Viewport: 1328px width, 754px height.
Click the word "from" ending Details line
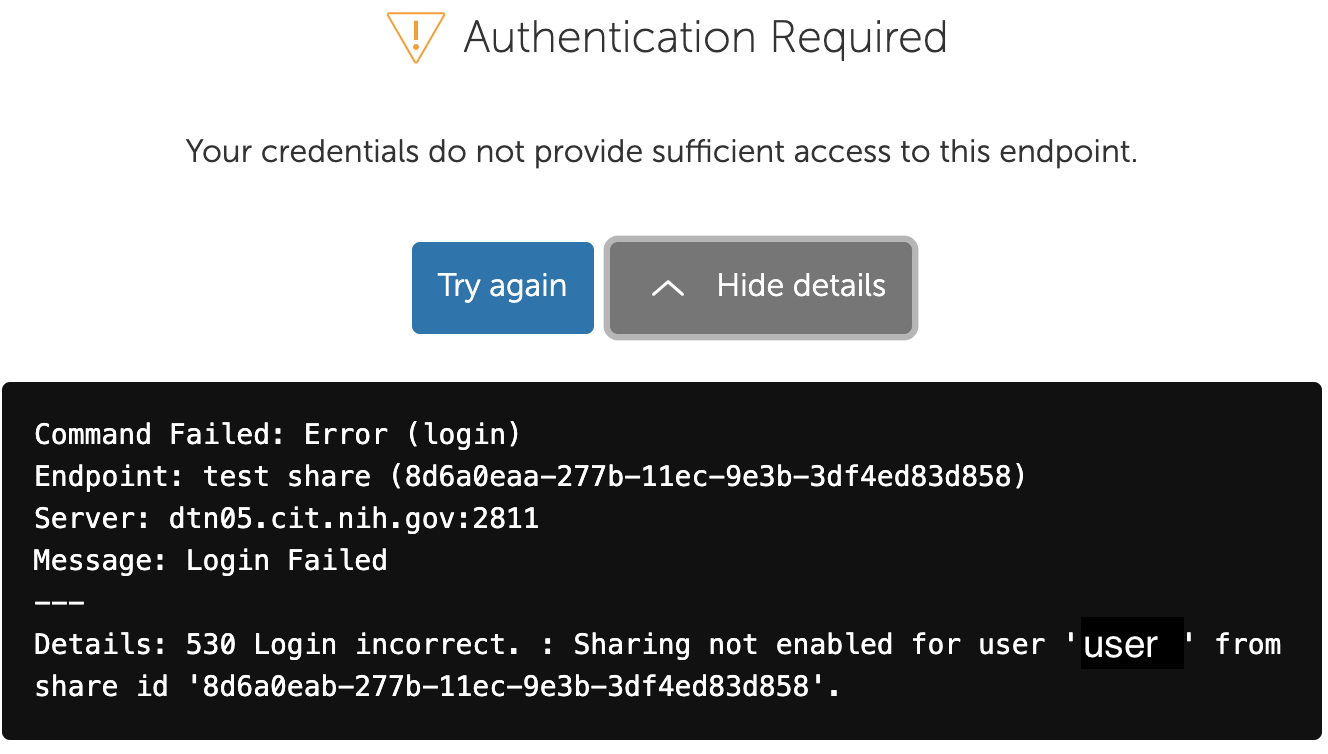(x=1247, y=644)
